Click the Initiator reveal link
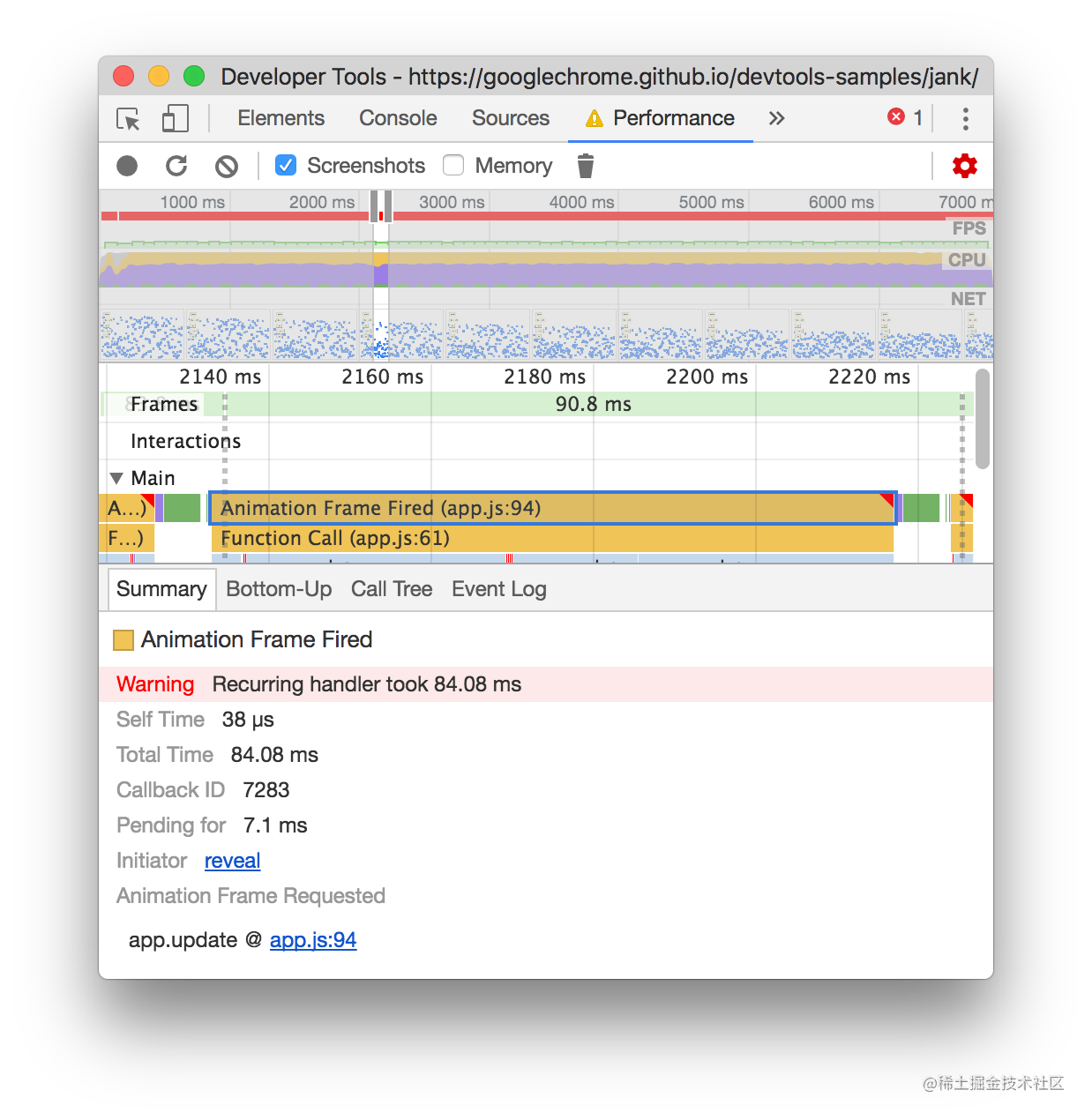 tap(232, 861)
